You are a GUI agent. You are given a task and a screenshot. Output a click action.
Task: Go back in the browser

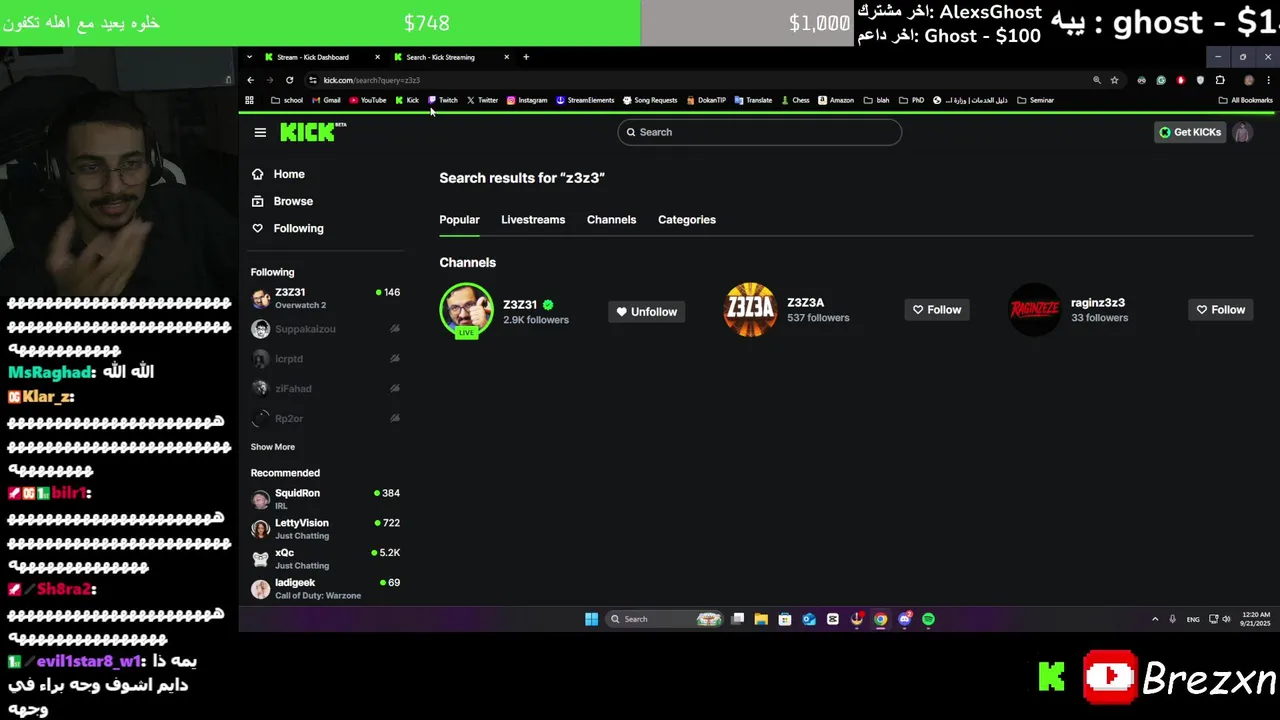click(251, 80)
